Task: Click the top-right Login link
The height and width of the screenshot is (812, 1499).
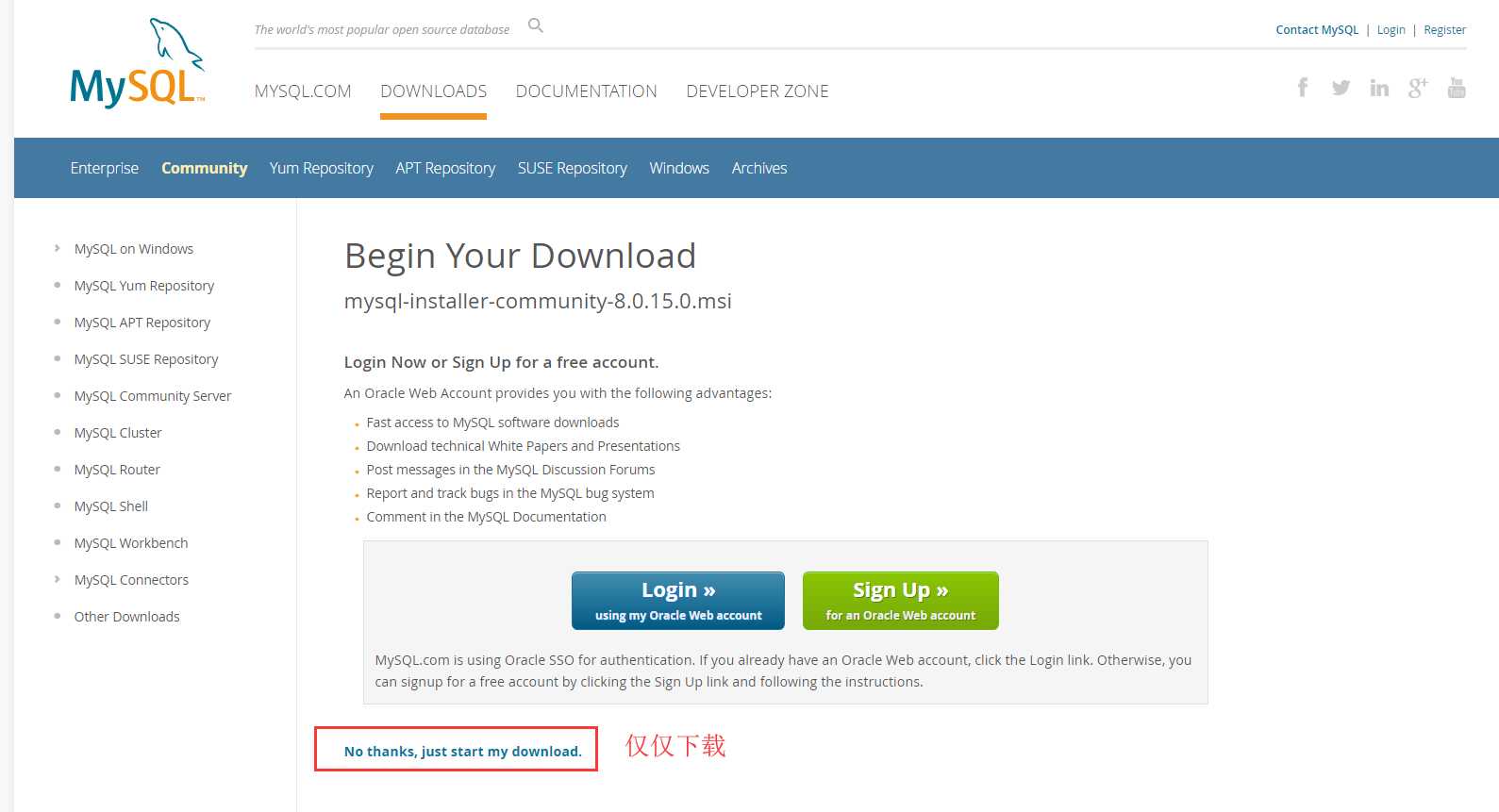Action: click(x=1391, y=30)
